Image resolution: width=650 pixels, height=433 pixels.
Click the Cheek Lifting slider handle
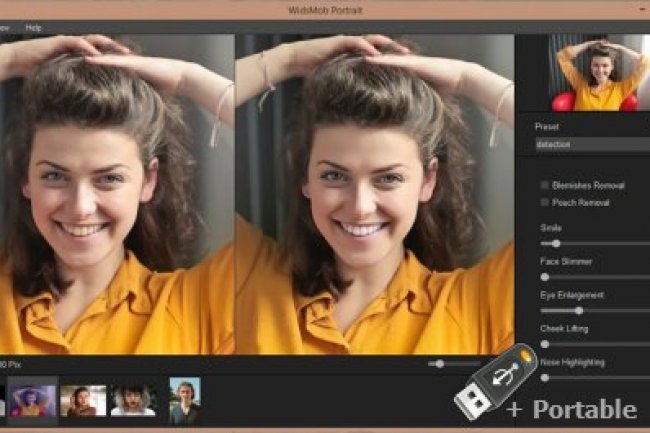(545, 344)
